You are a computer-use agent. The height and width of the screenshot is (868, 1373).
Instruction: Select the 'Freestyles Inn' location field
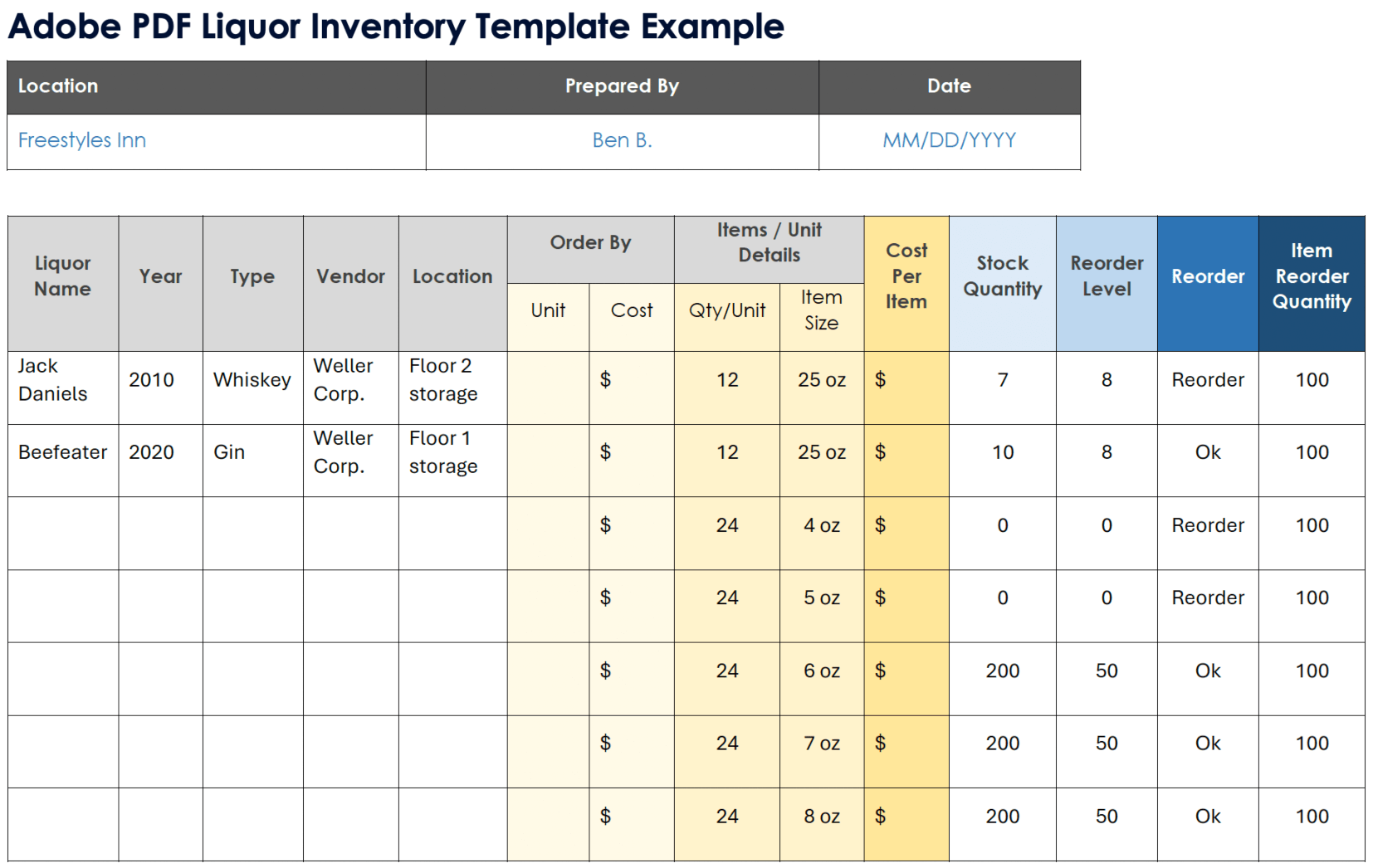coord(217,142)
